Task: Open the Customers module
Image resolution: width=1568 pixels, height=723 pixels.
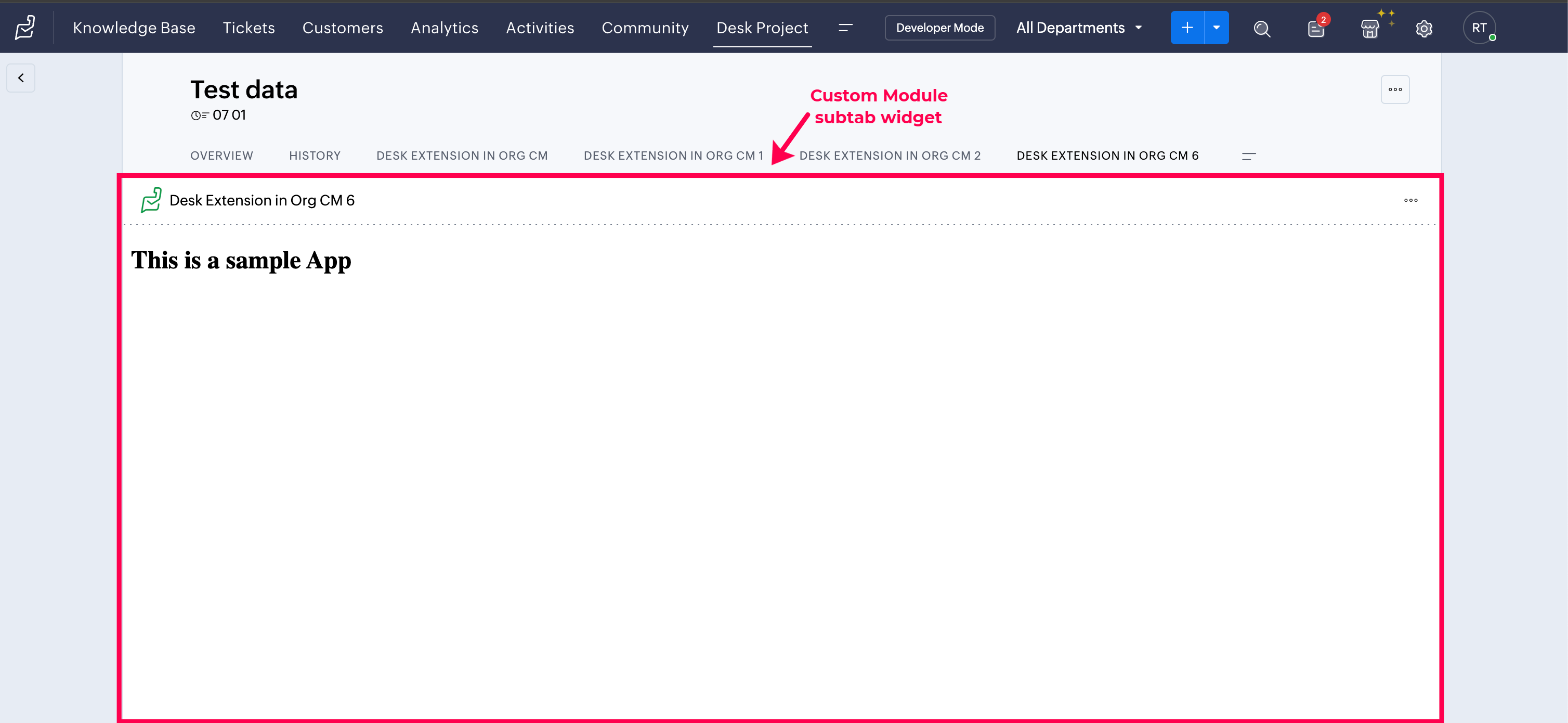Action: [x=343, y=28]
